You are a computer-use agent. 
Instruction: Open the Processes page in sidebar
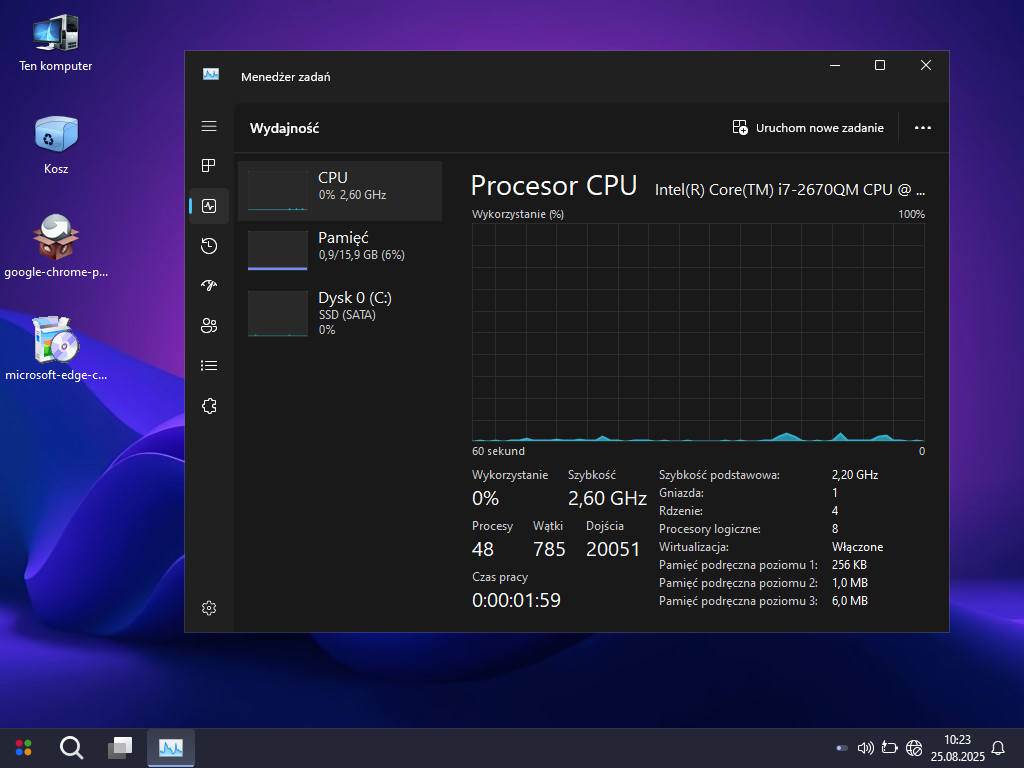coord(209,166)
